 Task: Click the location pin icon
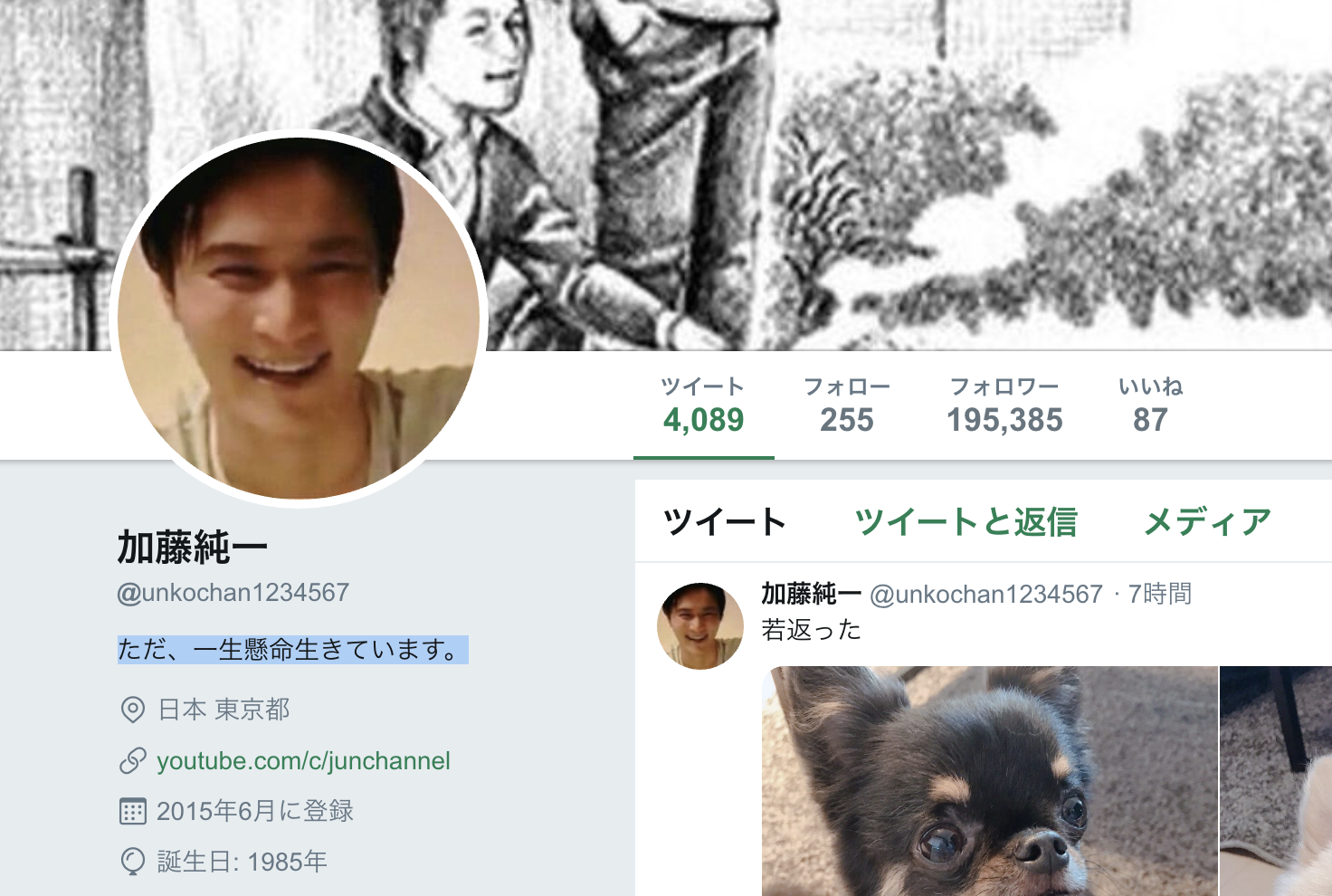133,710
